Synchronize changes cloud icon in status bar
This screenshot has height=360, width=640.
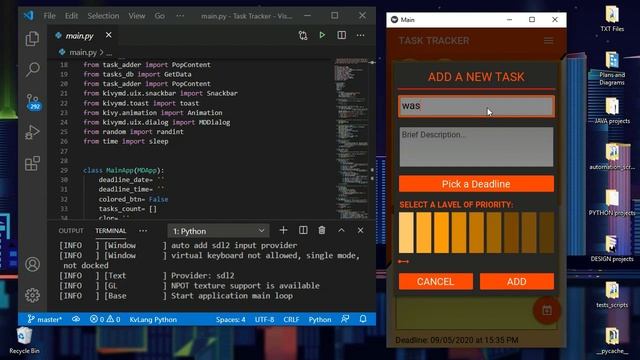[76, 319]
